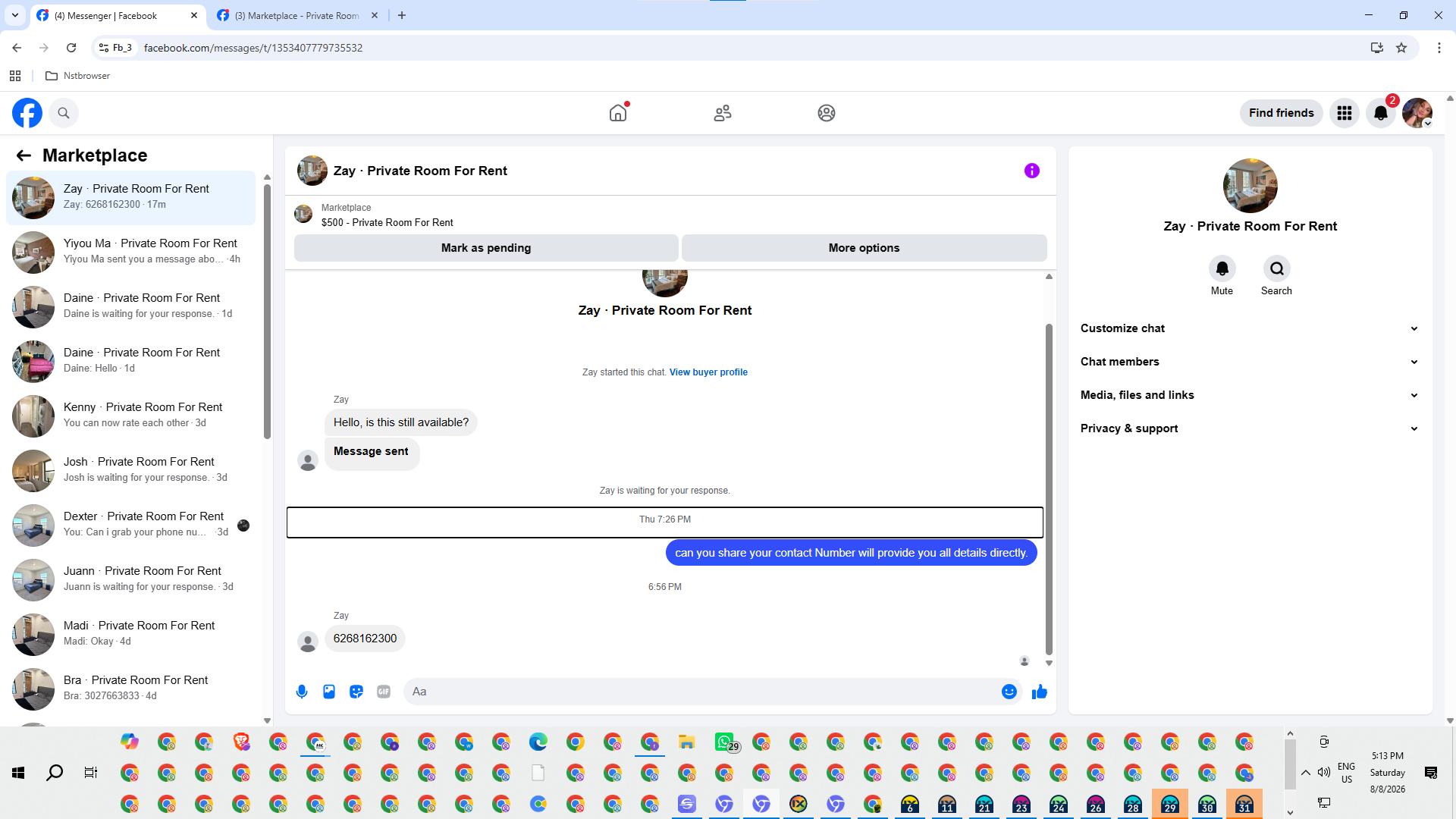Open the account profile picture menu
1456x819 pixels.
1417,113
